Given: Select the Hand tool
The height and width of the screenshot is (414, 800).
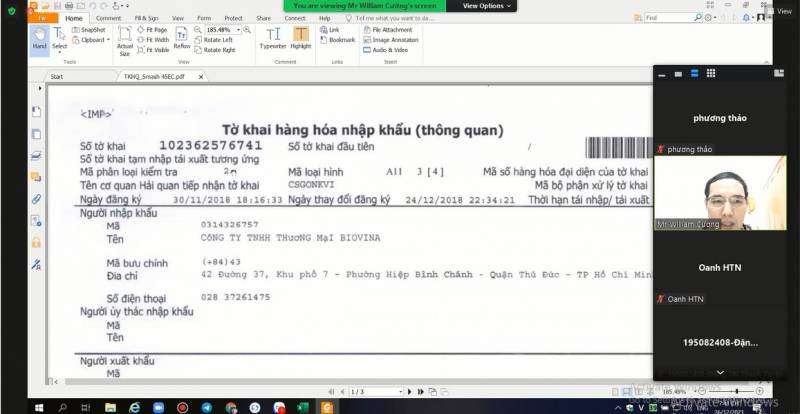Looking at the screenshot, I should tap(39, 39).
